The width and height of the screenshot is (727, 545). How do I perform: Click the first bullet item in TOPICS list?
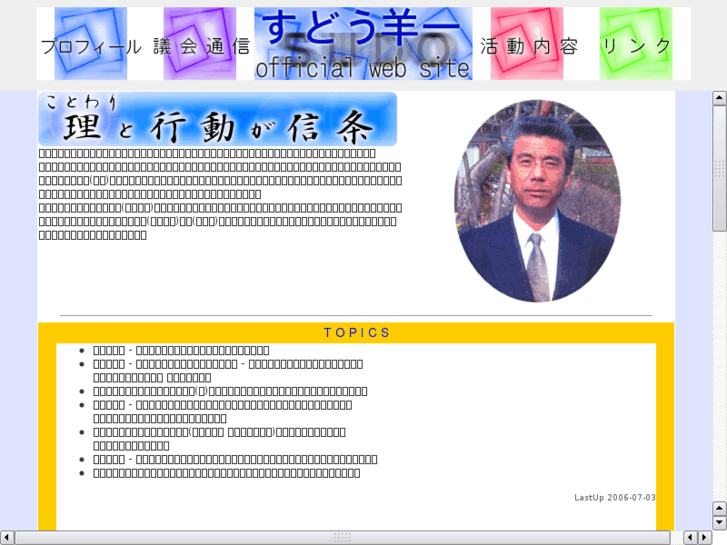coord(181,350)
